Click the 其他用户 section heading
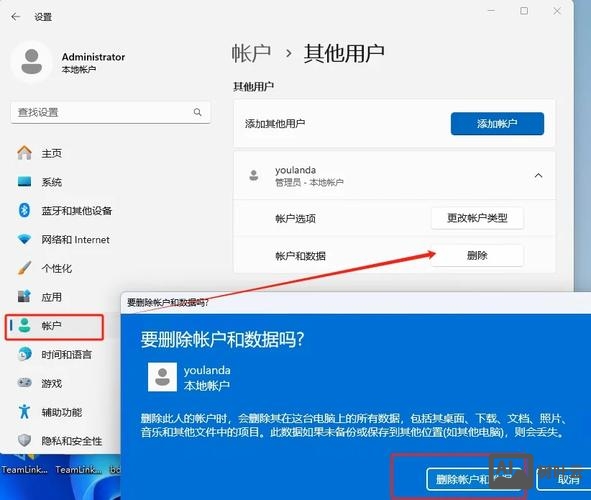 tap(253, 87)
